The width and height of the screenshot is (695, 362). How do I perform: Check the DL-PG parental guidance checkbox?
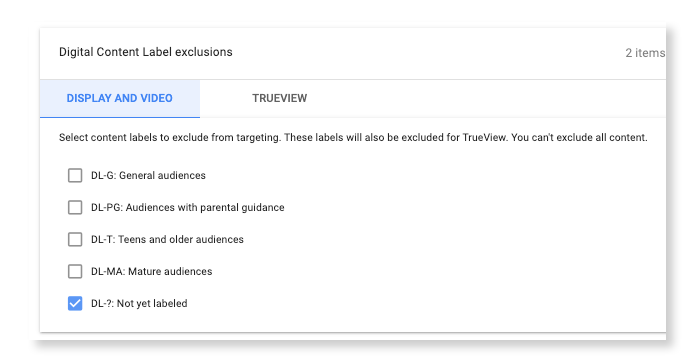pos(75,207)
